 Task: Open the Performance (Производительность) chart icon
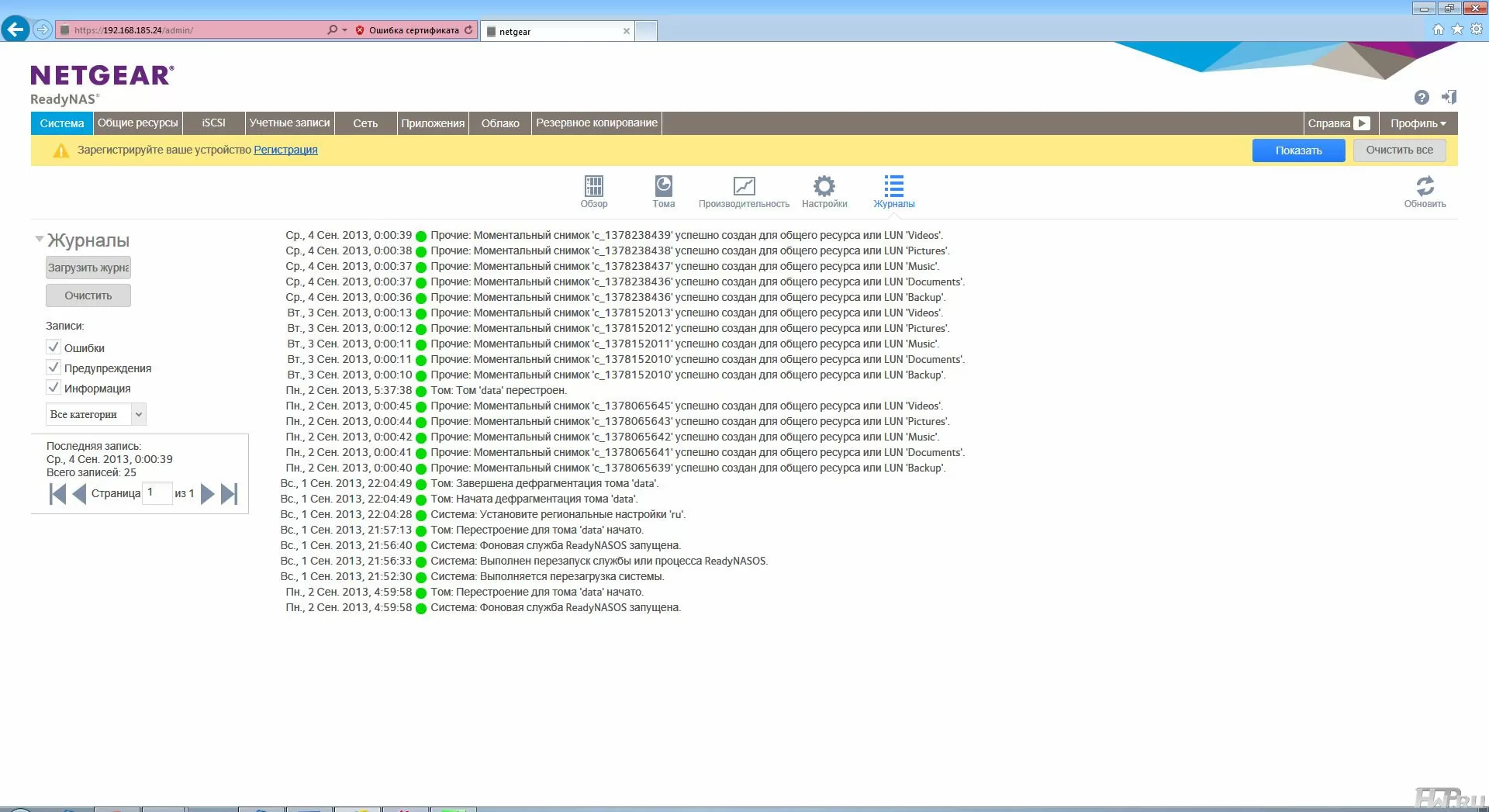(x=744, y=187)
